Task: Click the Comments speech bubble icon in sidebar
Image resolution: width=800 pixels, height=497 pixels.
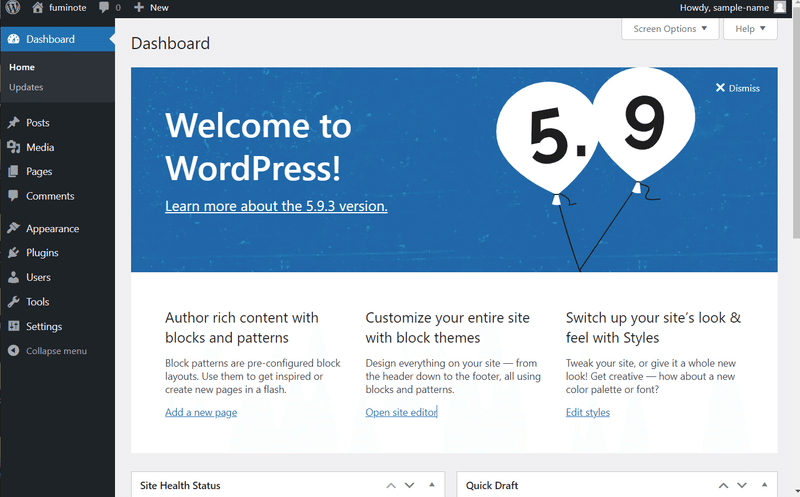Action: click(13, 195)
